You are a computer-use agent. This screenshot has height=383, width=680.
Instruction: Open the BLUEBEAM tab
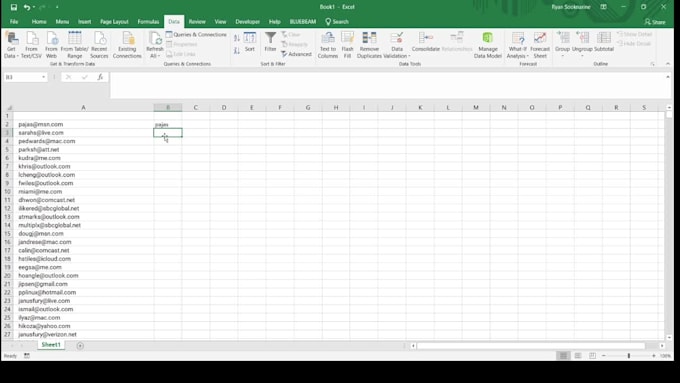tap(303, 22)
